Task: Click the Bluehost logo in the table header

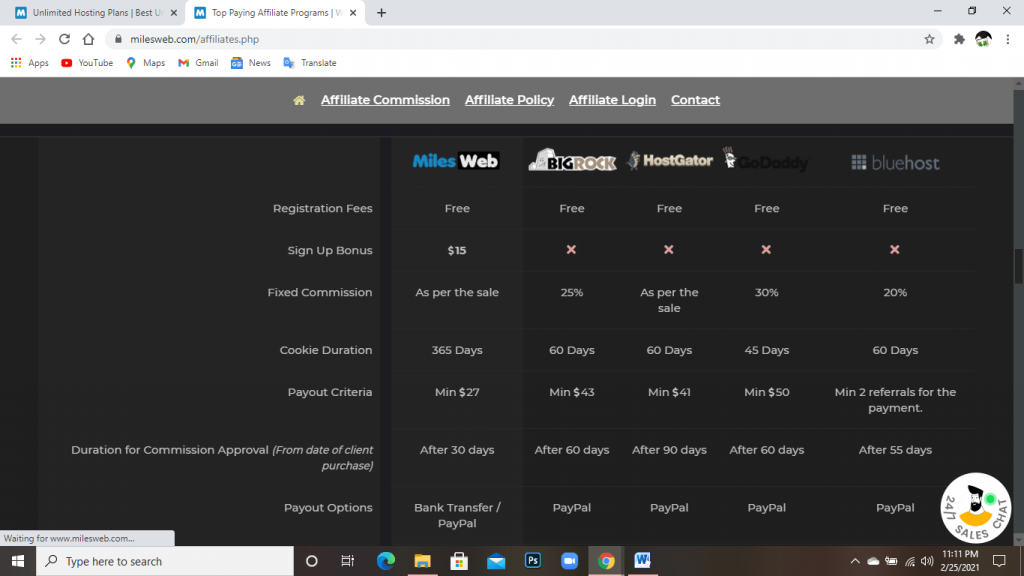Action: point(893,160)
